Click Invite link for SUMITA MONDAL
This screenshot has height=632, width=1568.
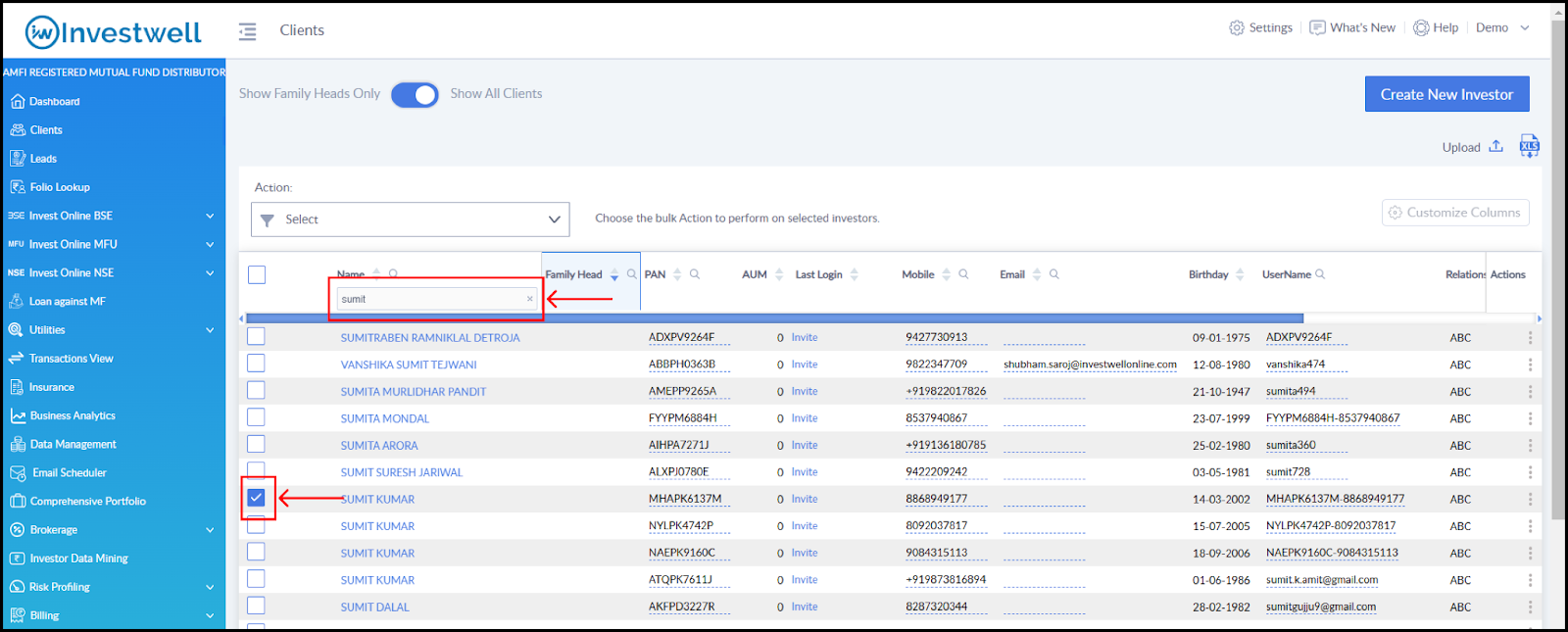tap(805, 418)
